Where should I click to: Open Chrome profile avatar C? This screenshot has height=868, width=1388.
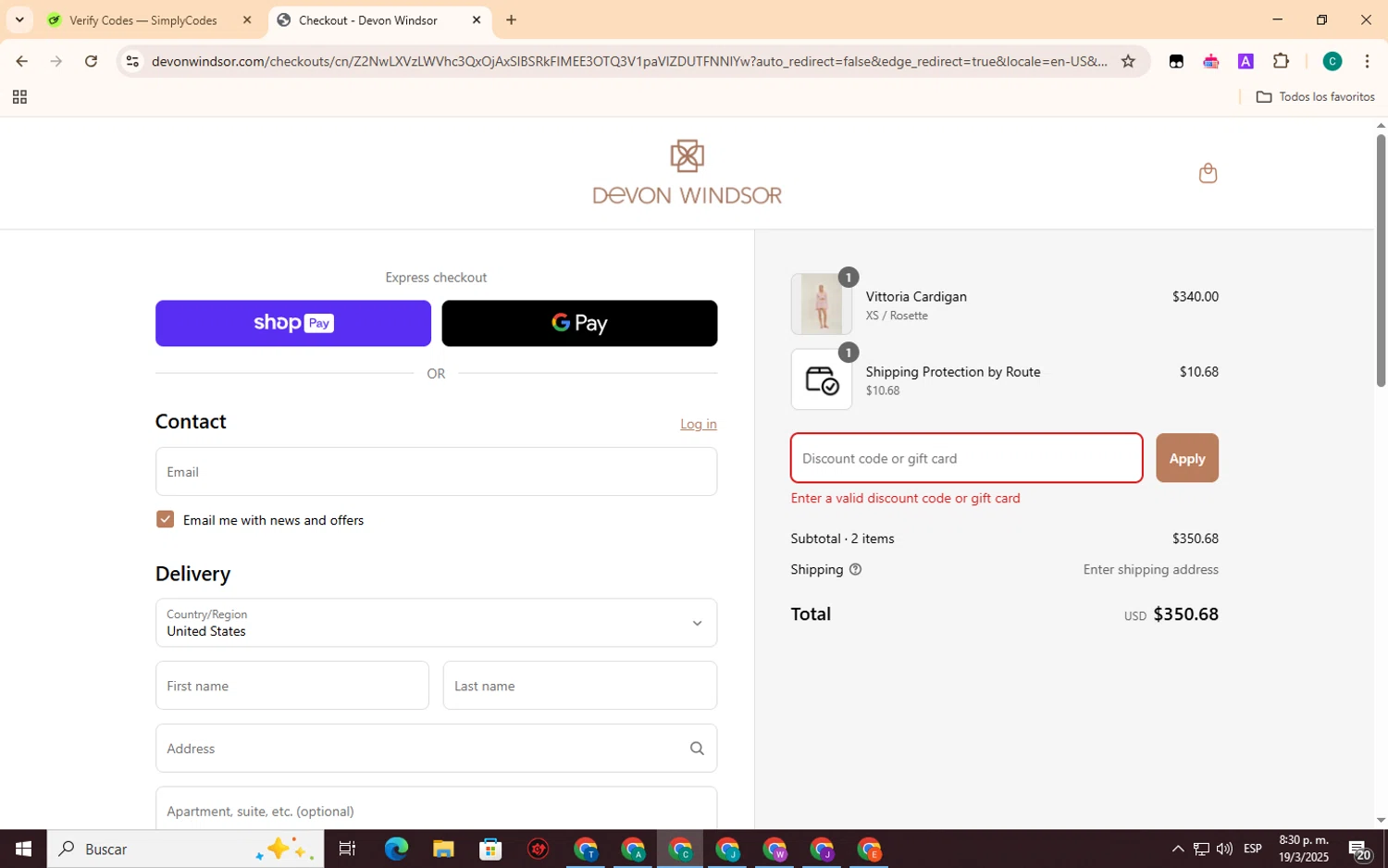point(1332,61)
